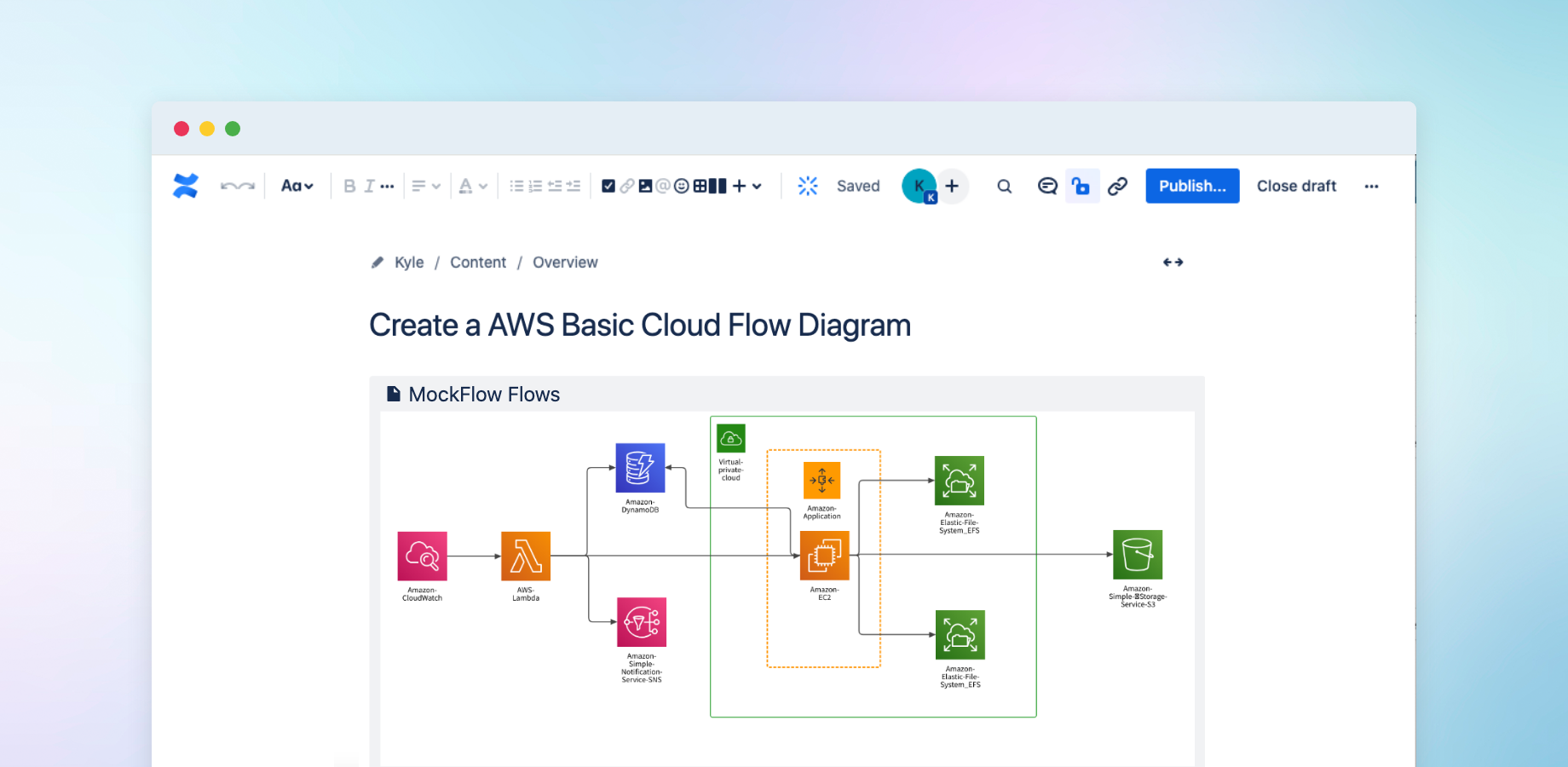1568x767 pixels.
Task: Click the Confluence logo icon
Action: click(186, 186)
